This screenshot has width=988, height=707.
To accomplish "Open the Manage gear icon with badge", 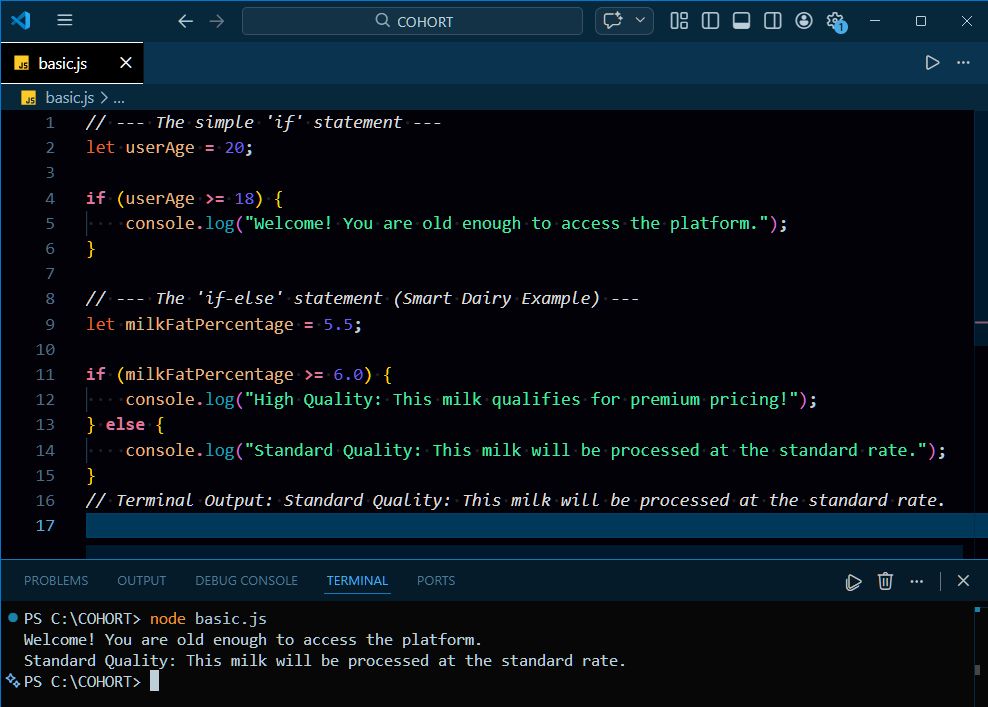I will pyautogui.click(x=836, y=21).
